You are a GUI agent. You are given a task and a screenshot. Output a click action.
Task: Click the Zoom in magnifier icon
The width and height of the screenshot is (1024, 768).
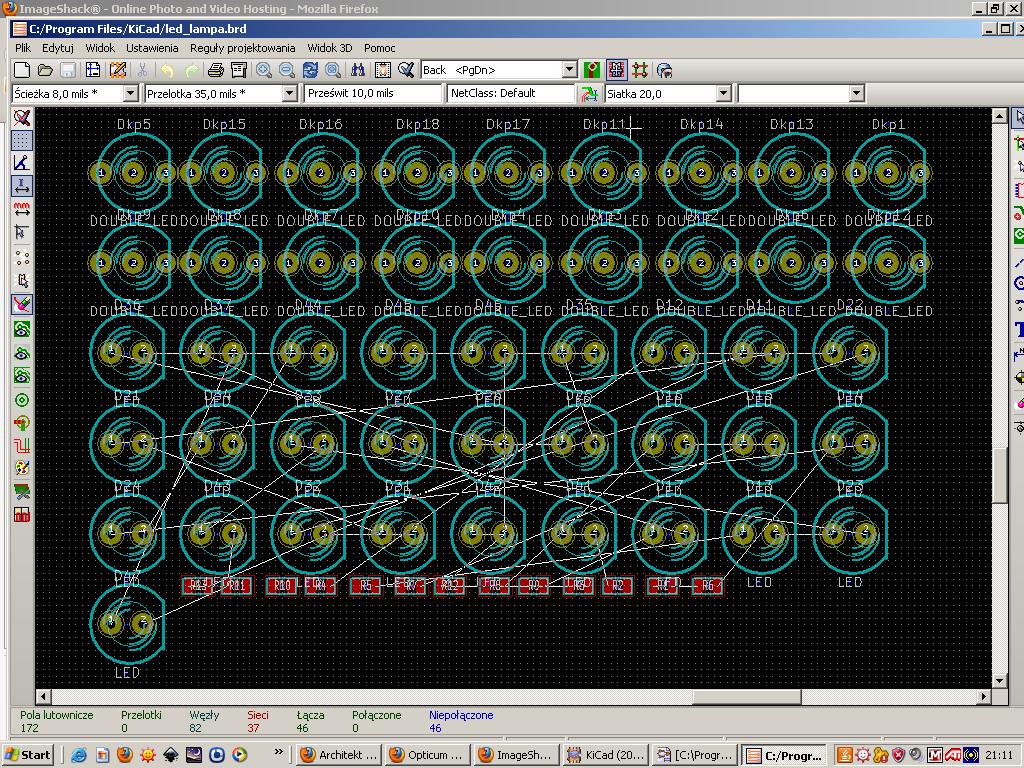264,70
